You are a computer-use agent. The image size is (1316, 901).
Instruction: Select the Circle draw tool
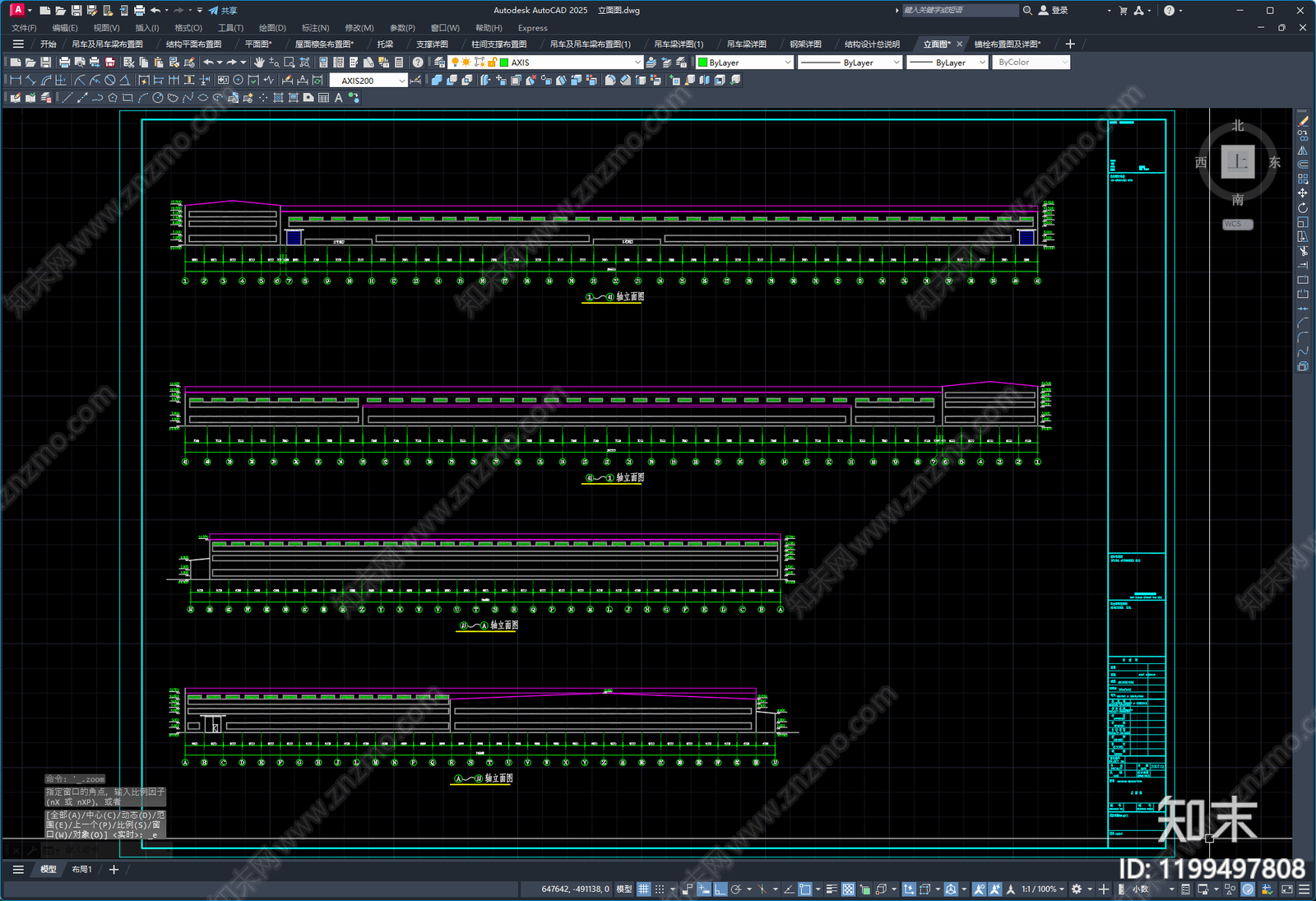(x=157, y=98)
